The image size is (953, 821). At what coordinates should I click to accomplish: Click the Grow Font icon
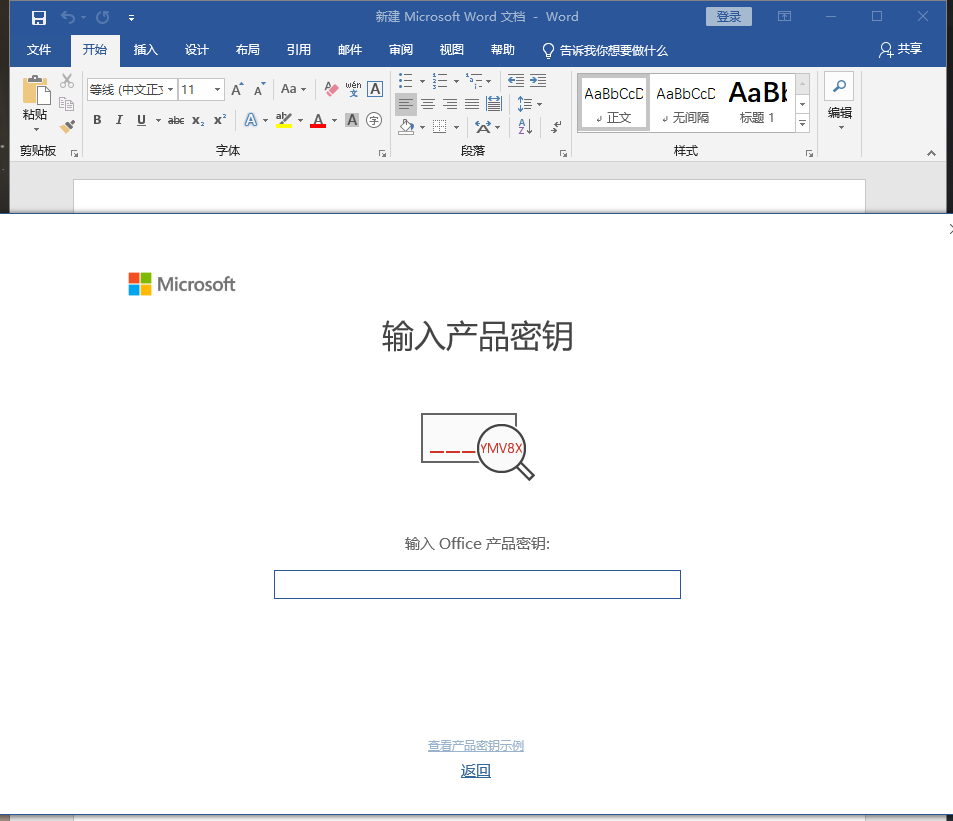click(x=238, y=89)
